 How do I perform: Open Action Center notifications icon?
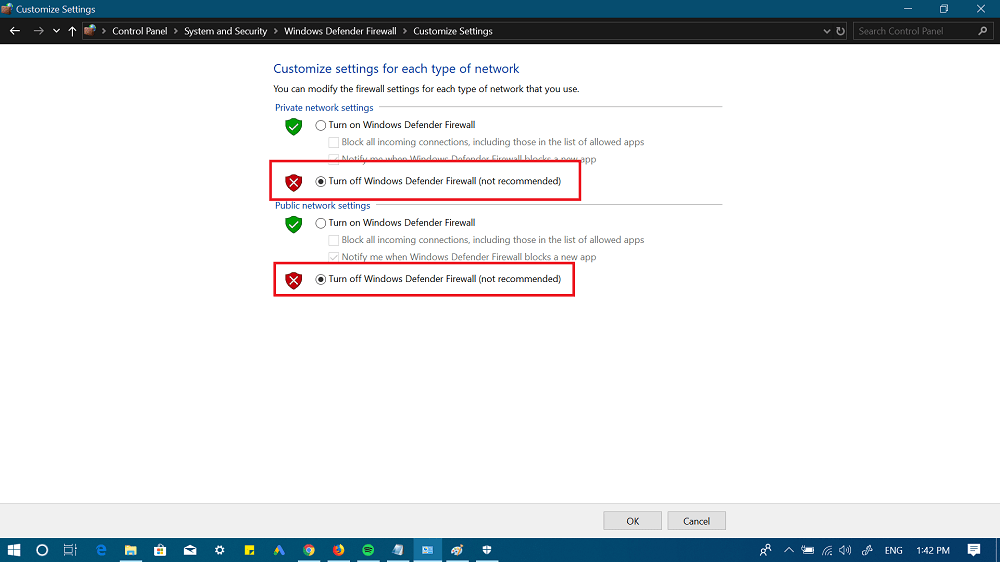coord(974,550)
